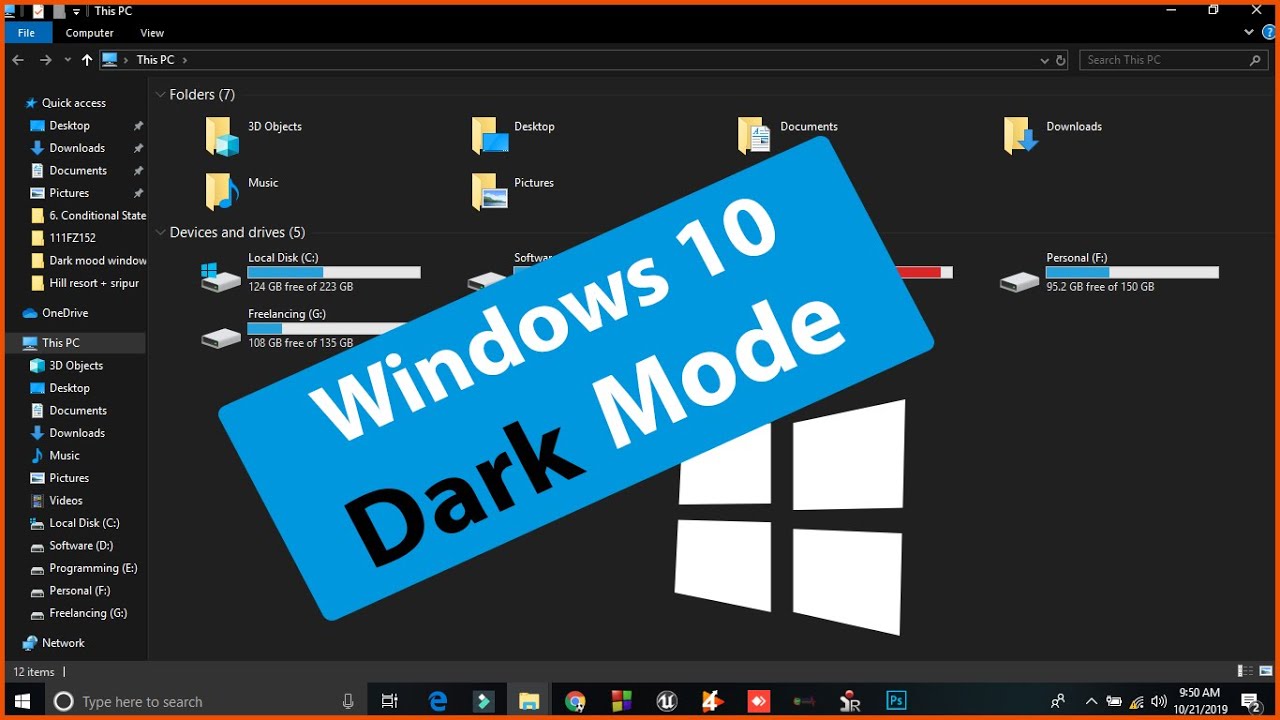Open the notifications Action Center

1251,702
